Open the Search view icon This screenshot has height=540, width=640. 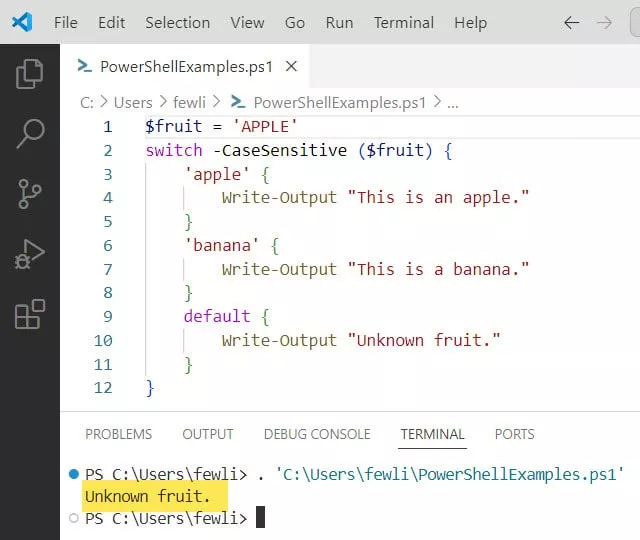[x=30, y=133]
